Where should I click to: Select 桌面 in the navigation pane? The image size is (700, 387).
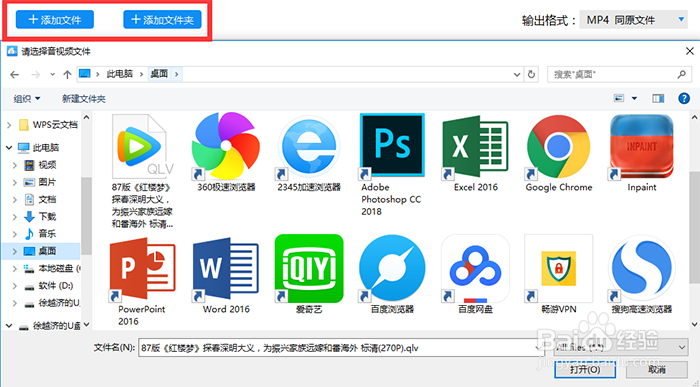pyautogui.click(x=40, y=251)
